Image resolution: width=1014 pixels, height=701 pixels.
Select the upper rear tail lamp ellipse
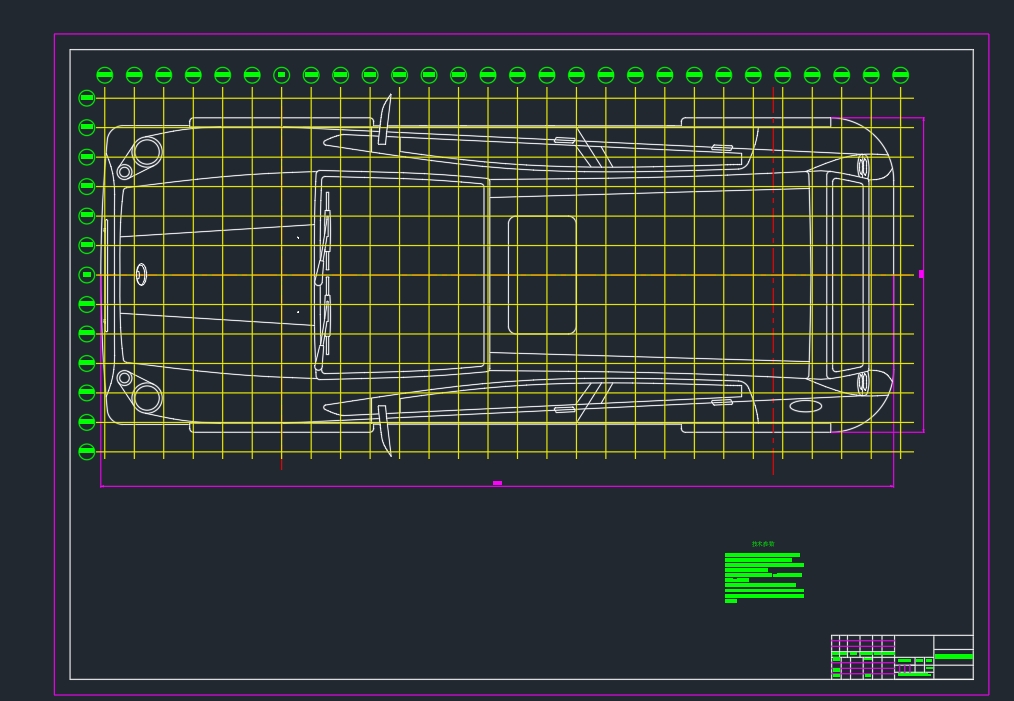[x=863, y=167]
